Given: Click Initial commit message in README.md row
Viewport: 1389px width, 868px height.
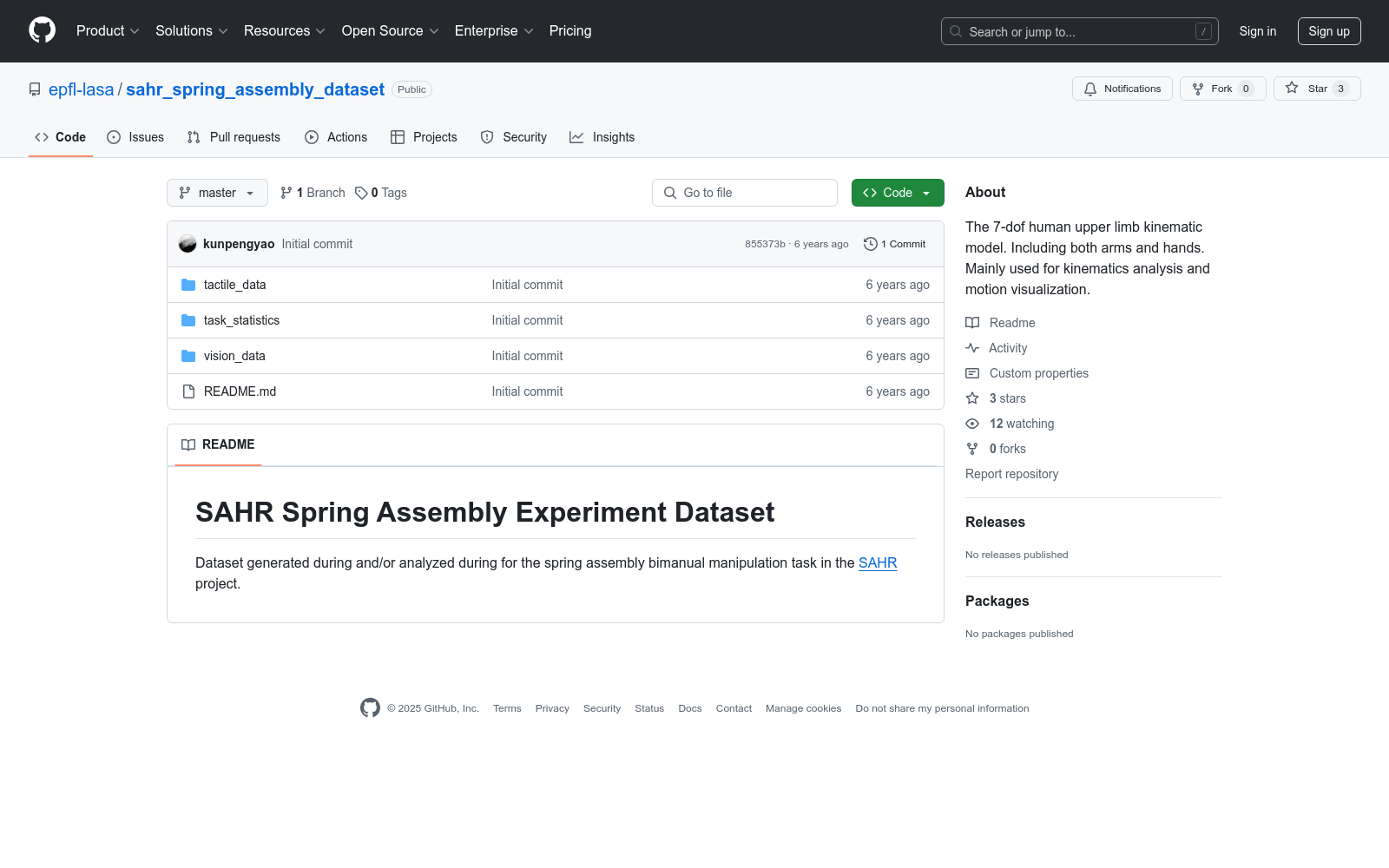Looking at the screenshot, I should click(x=527, y=391).
